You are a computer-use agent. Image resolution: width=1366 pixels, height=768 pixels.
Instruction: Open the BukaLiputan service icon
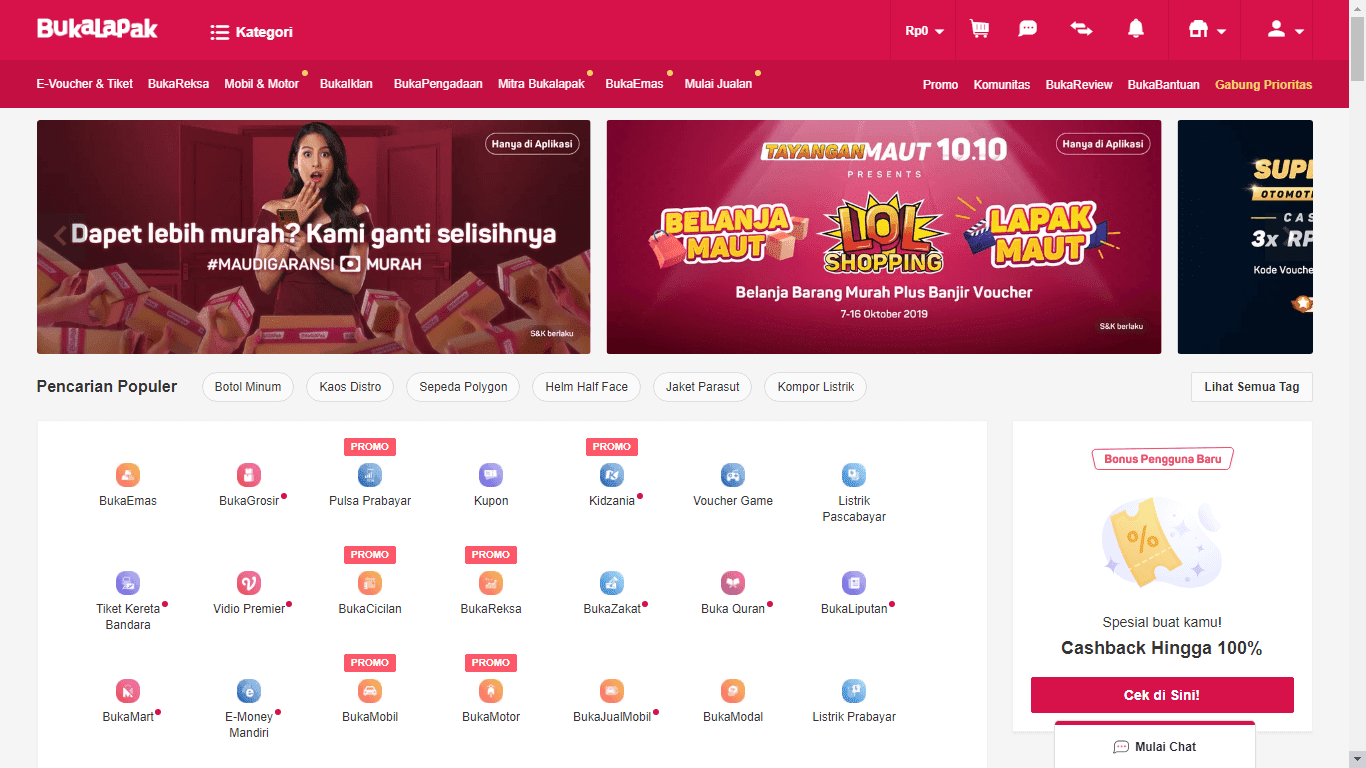click(x=854, y=583)
